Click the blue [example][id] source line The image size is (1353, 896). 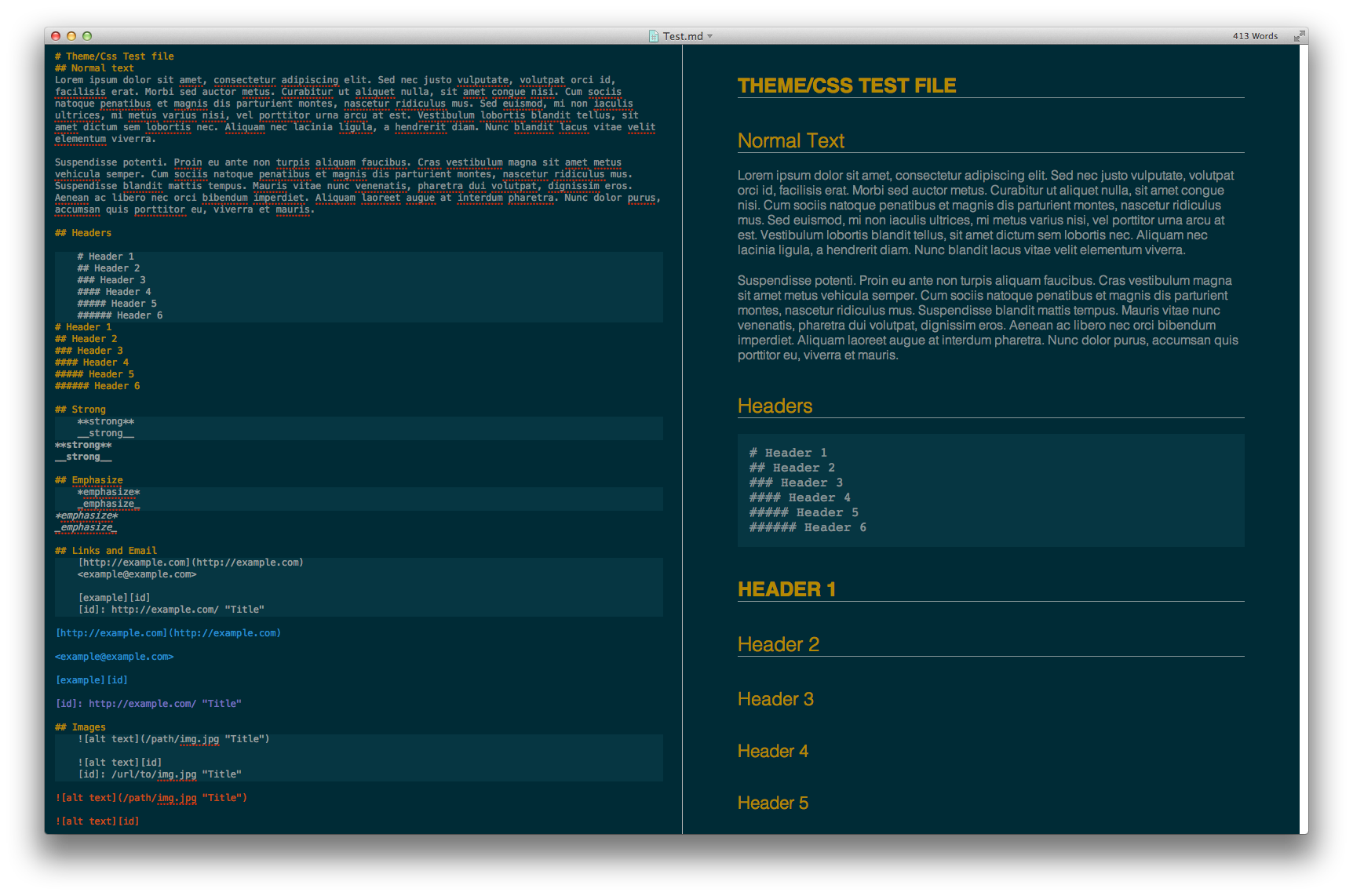click(x=91, y=680)
